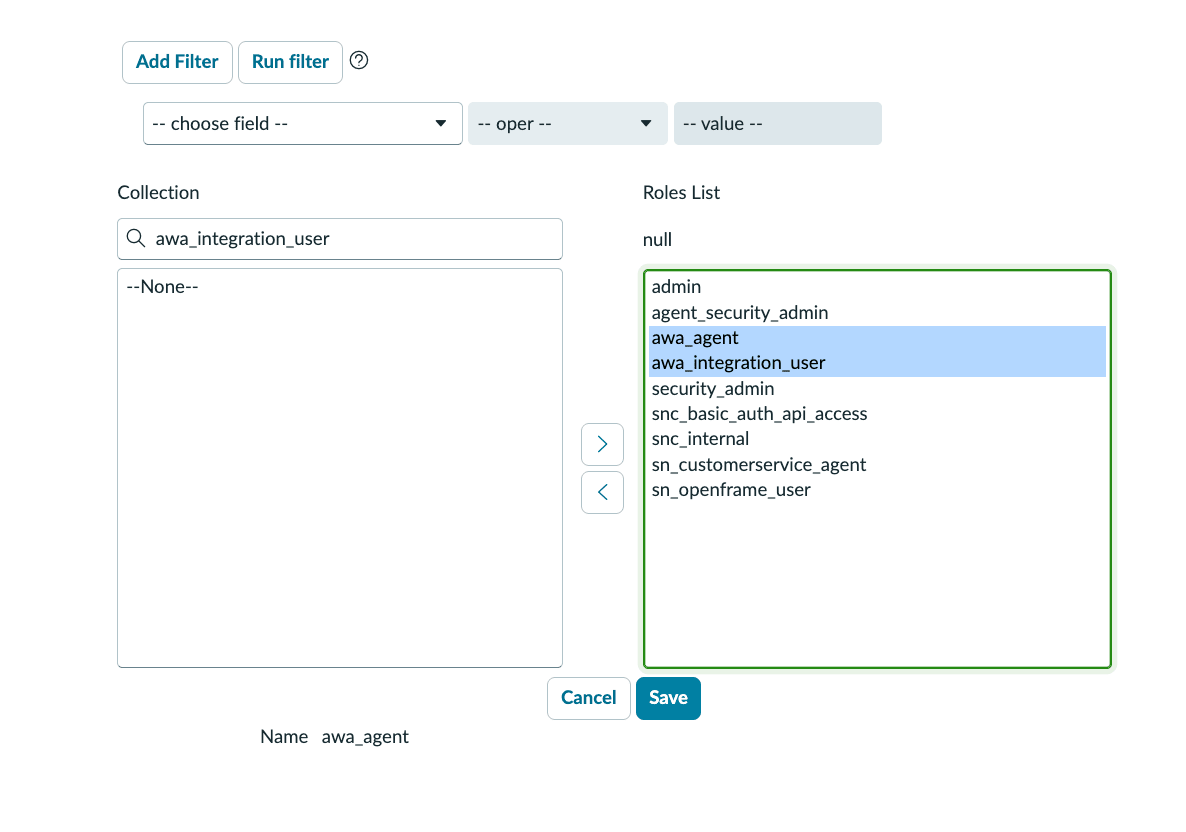Click the Roles List heading
The image size is (1186, 832).
click(x=681, y=193)
